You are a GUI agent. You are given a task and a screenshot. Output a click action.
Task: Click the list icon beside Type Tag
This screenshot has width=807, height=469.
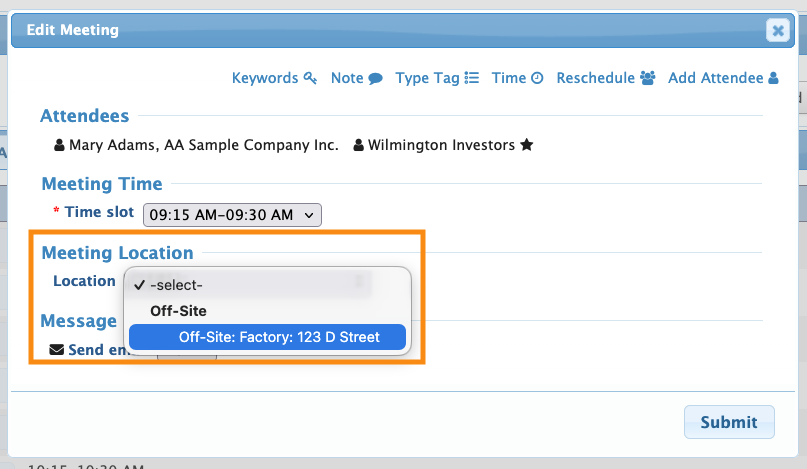[x=472, y=78]
